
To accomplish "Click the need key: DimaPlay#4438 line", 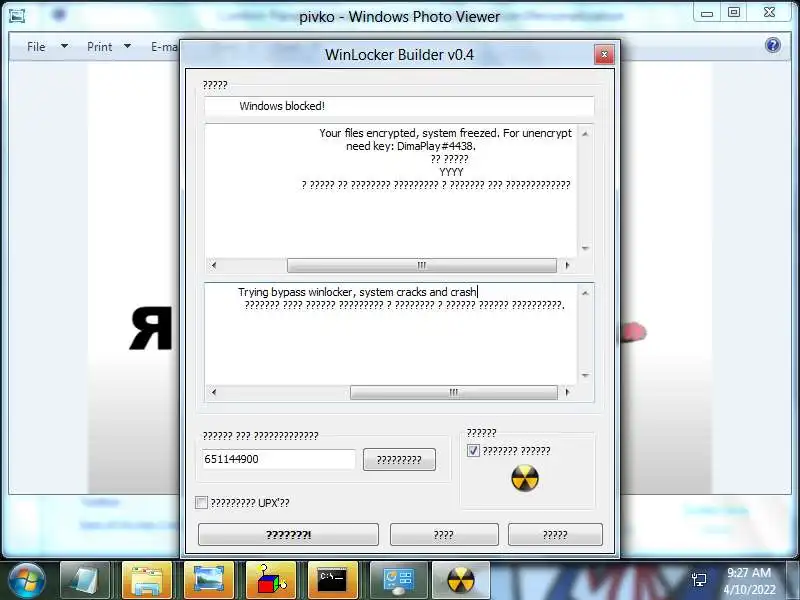I will pyautogui.click(x=411, y=146).
